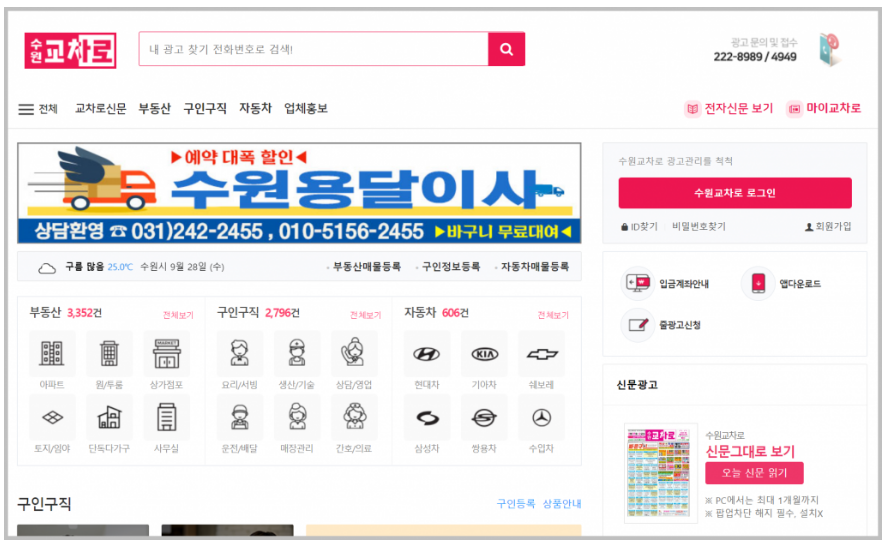Select the 원/투룸 building icon

point(109,354)
